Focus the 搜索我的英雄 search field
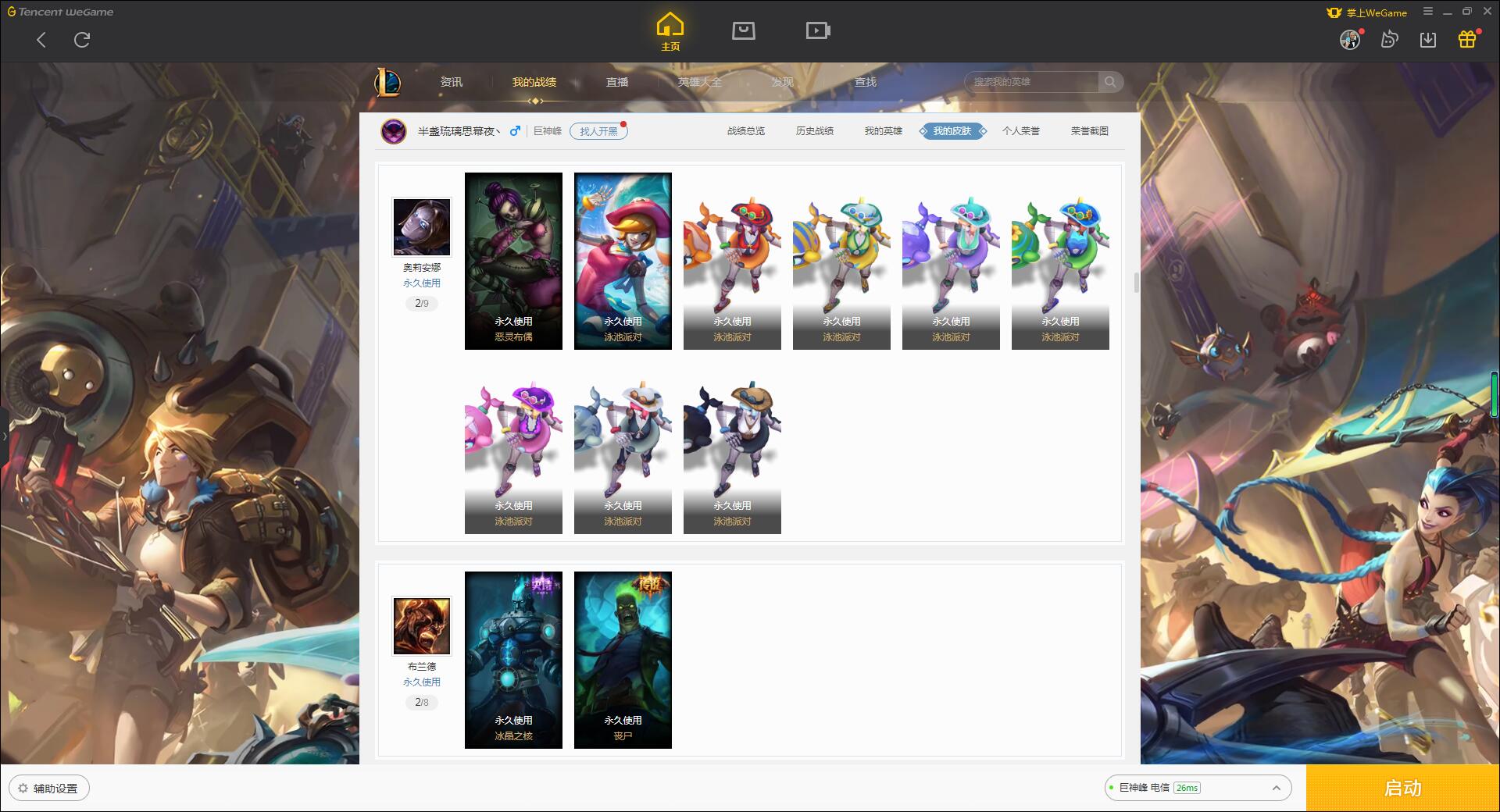Viewport: 1500px width, 812px height. [x=1031, y=82]
